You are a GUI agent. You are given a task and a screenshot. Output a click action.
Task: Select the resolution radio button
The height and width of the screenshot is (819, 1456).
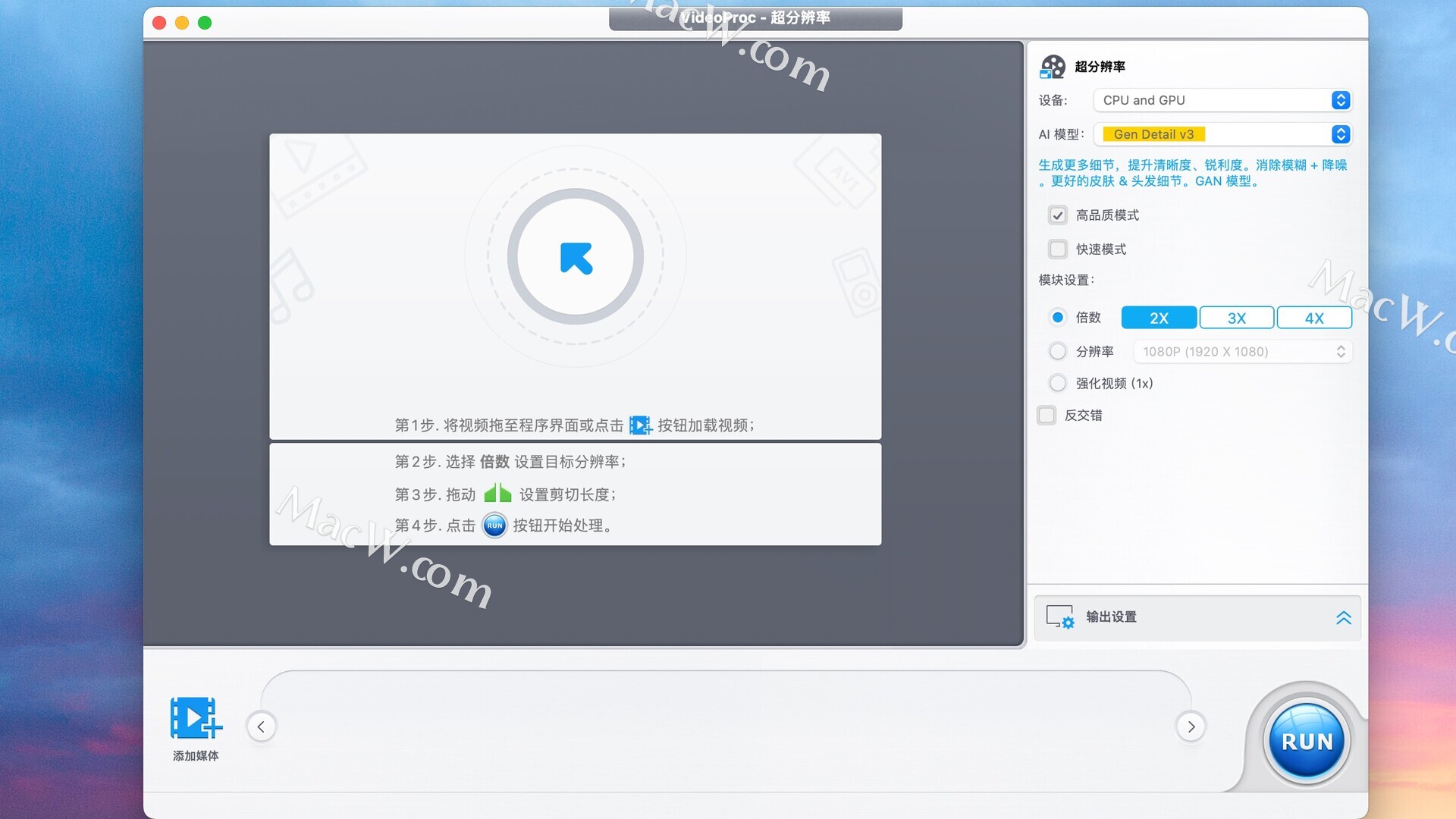tap(1057, 351)
